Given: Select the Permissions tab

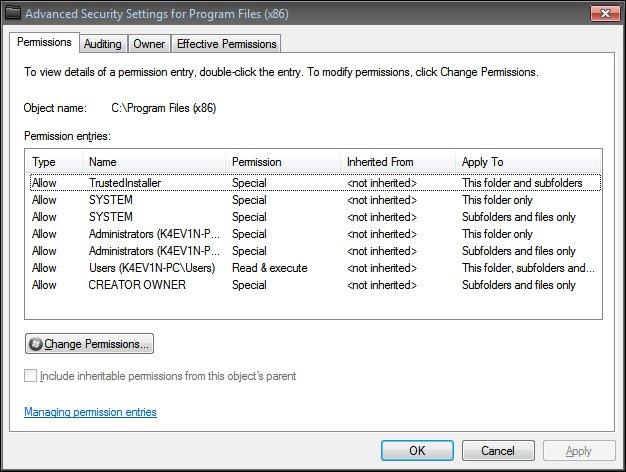Looking at the screenshot, I should click(x=44, y=43).
